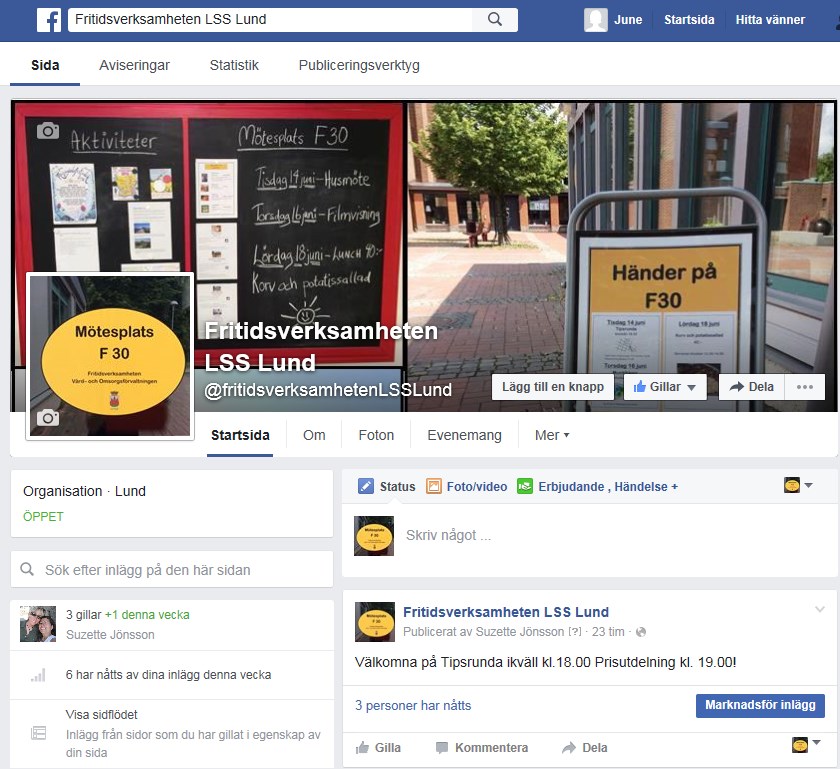Screen dimensions: 840x769
Task: Open the 3 personer har nåtts link
Action: click(413, 705)
